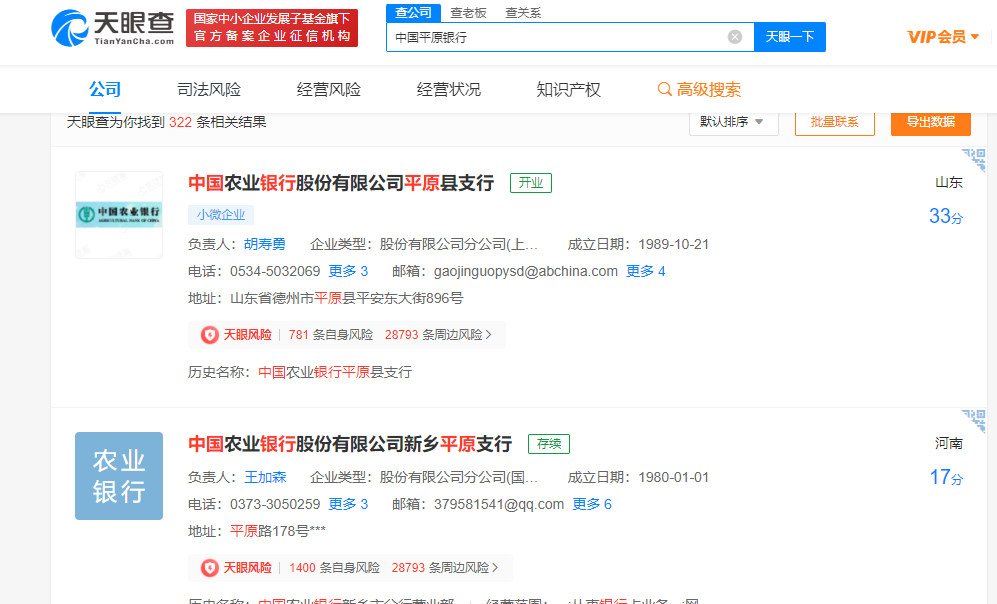This screenshot has width=997, height=604.
Task: Click the 17分 score for 新乡平原支行
Action: click(946, 477)
